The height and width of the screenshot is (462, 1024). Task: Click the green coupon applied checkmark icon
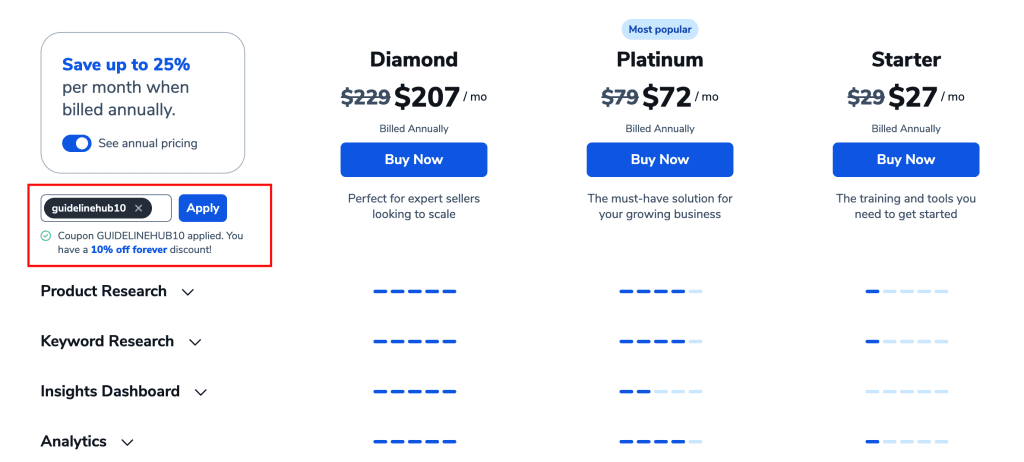coord(46,236)
